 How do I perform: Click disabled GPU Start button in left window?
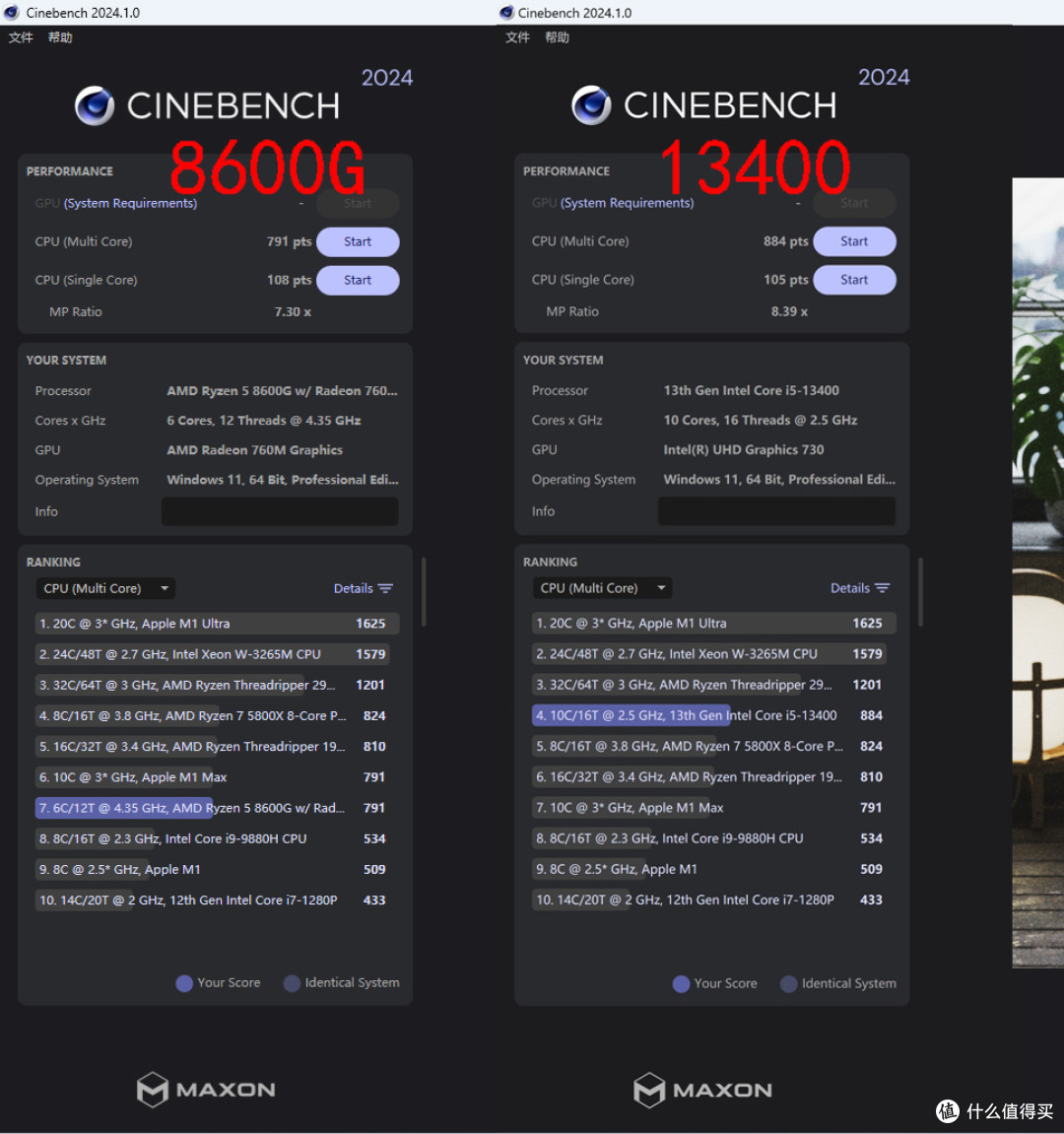point(358,203)
